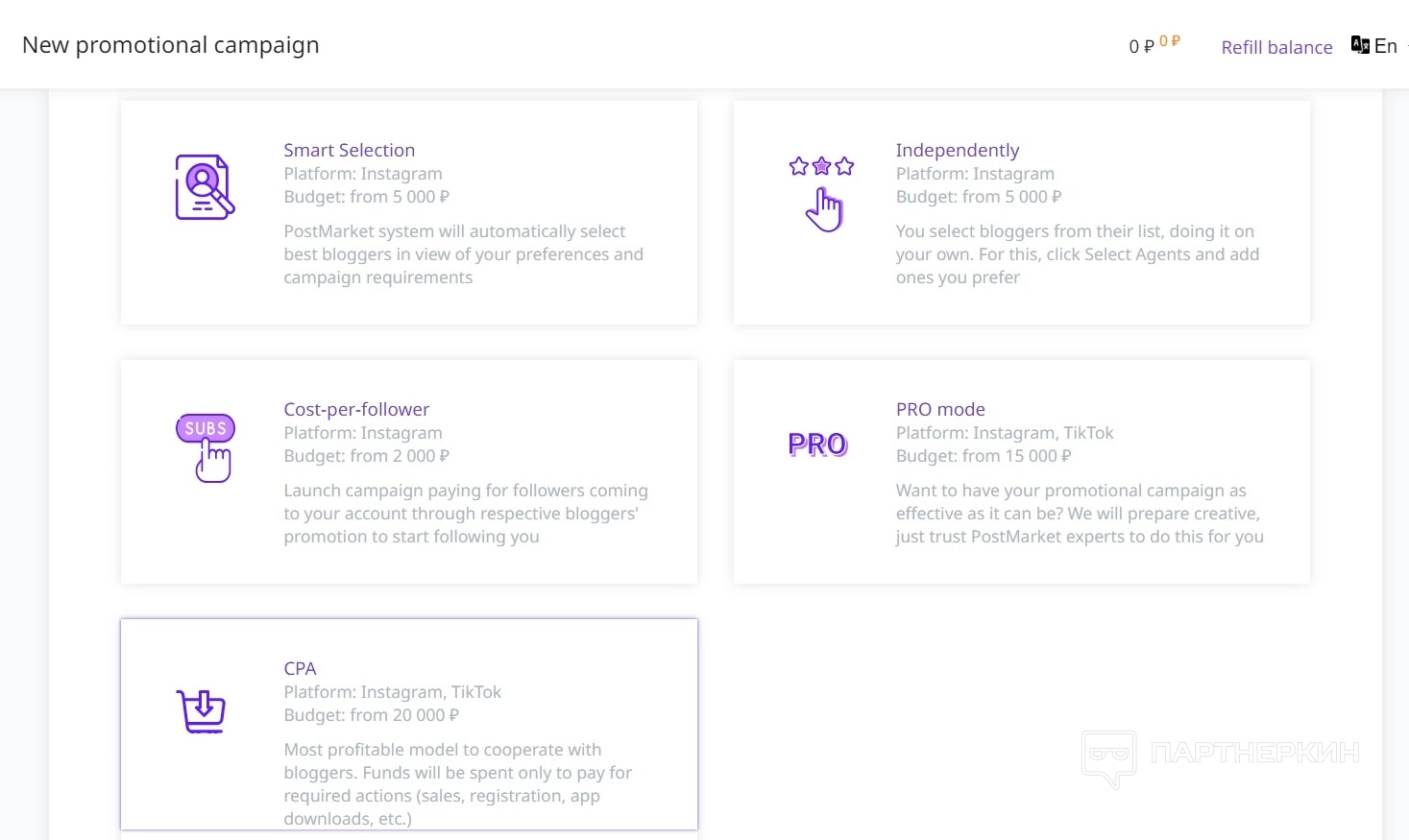Open the Independently campaign title
1409x840 pixels.
957,150
